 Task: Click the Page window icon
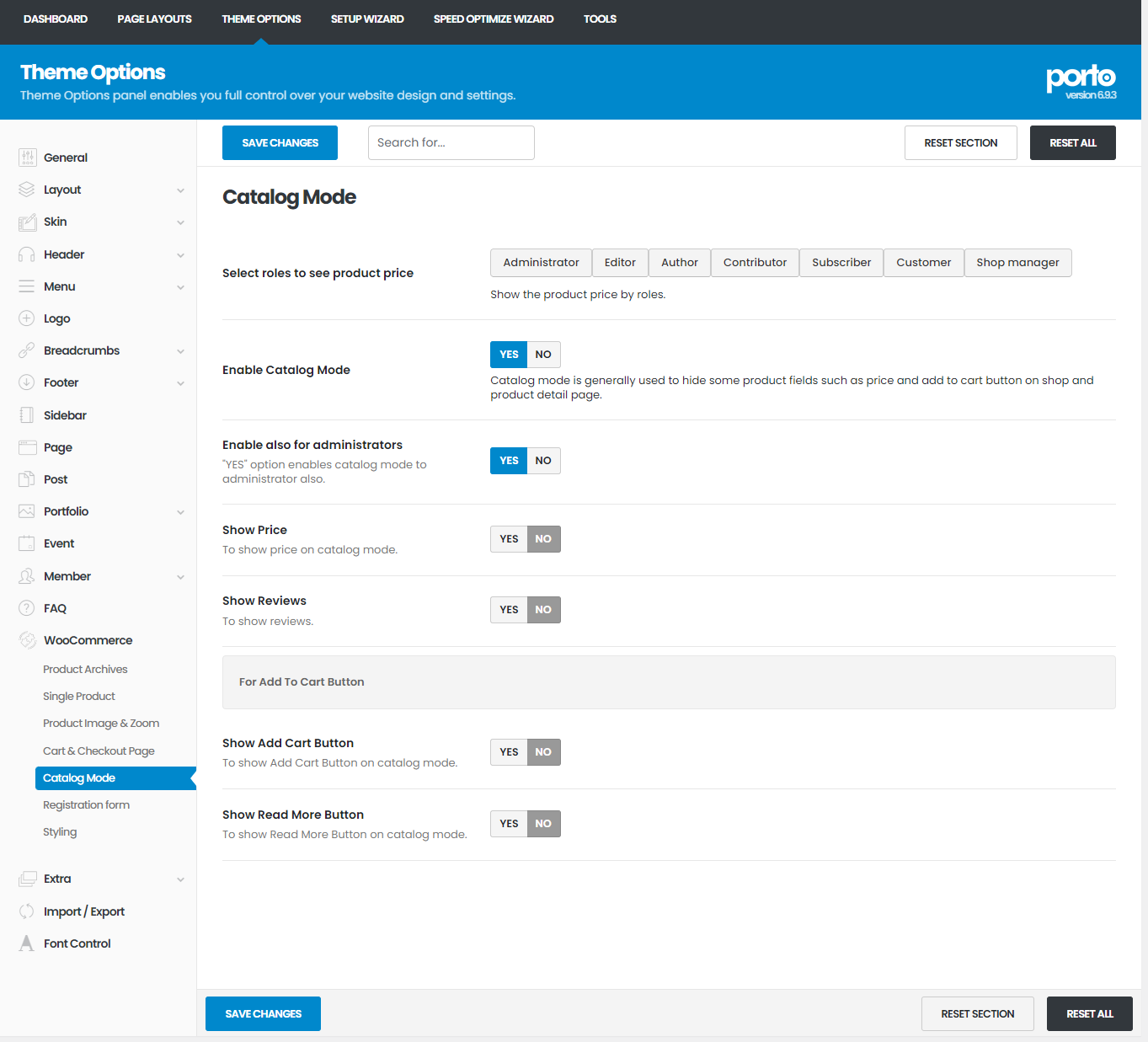[x=27, y=447]
